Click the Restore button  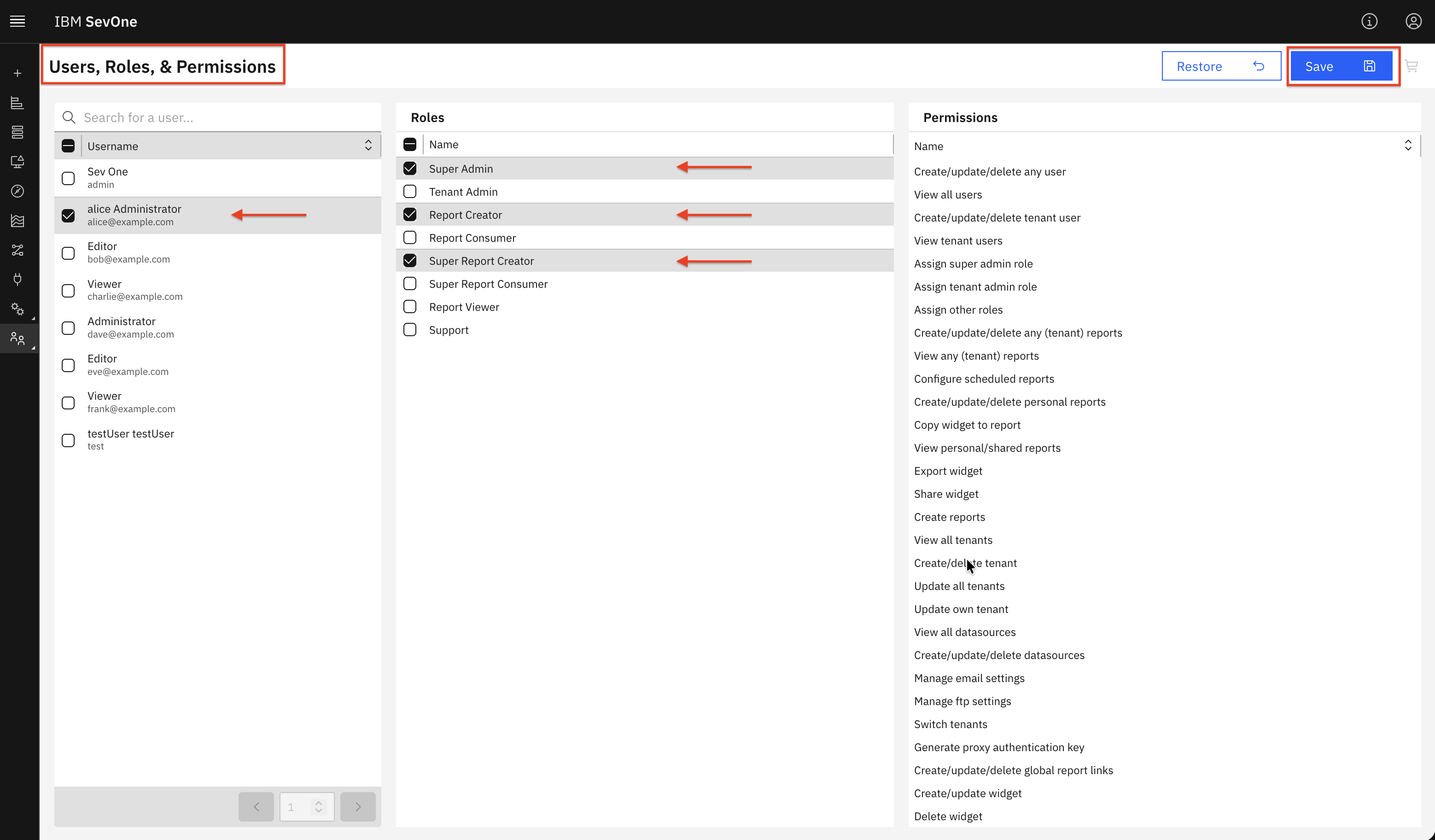coord(1221,66)
